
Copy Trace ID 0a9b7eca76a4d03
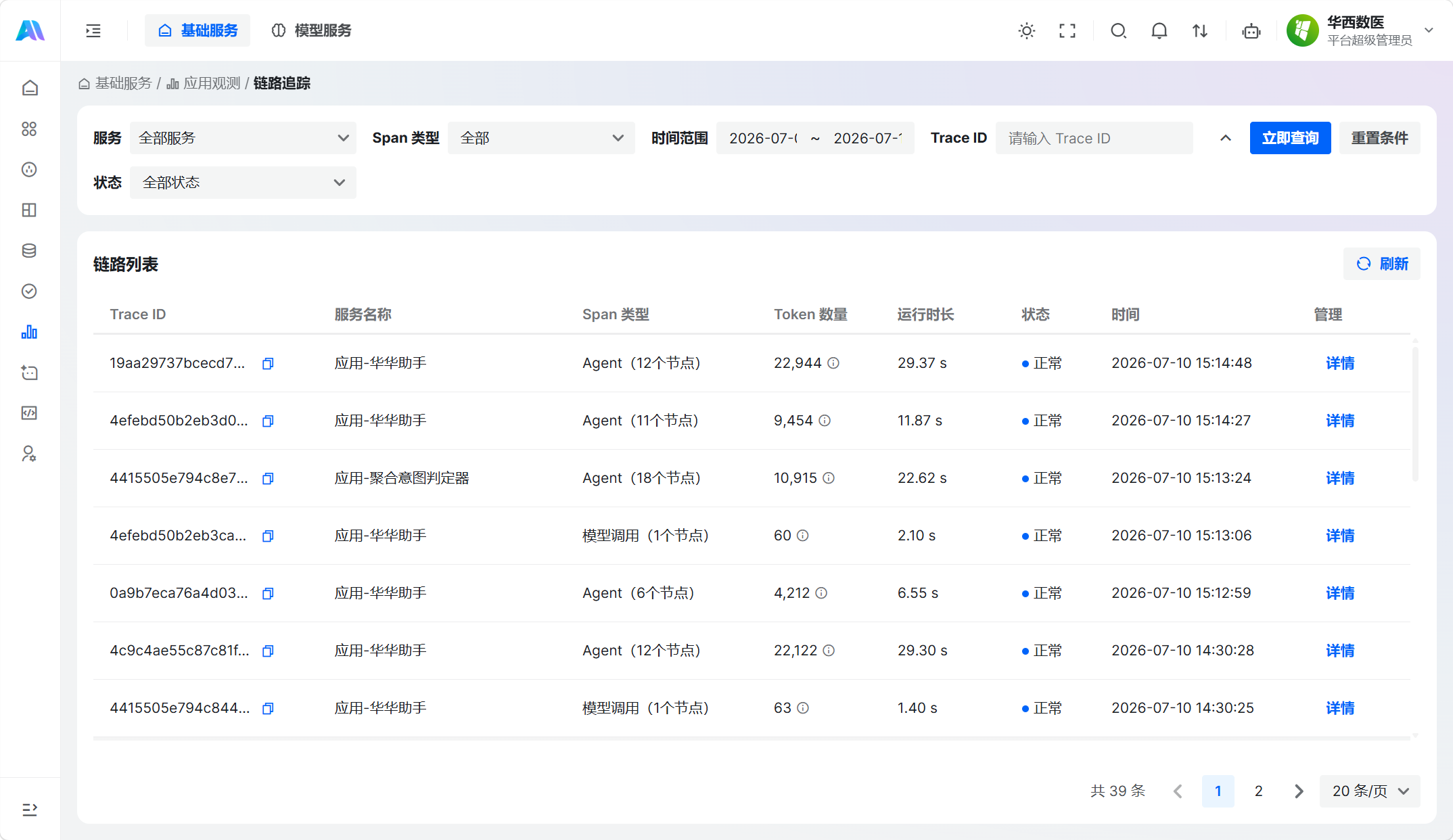click(x=268, y=593)
